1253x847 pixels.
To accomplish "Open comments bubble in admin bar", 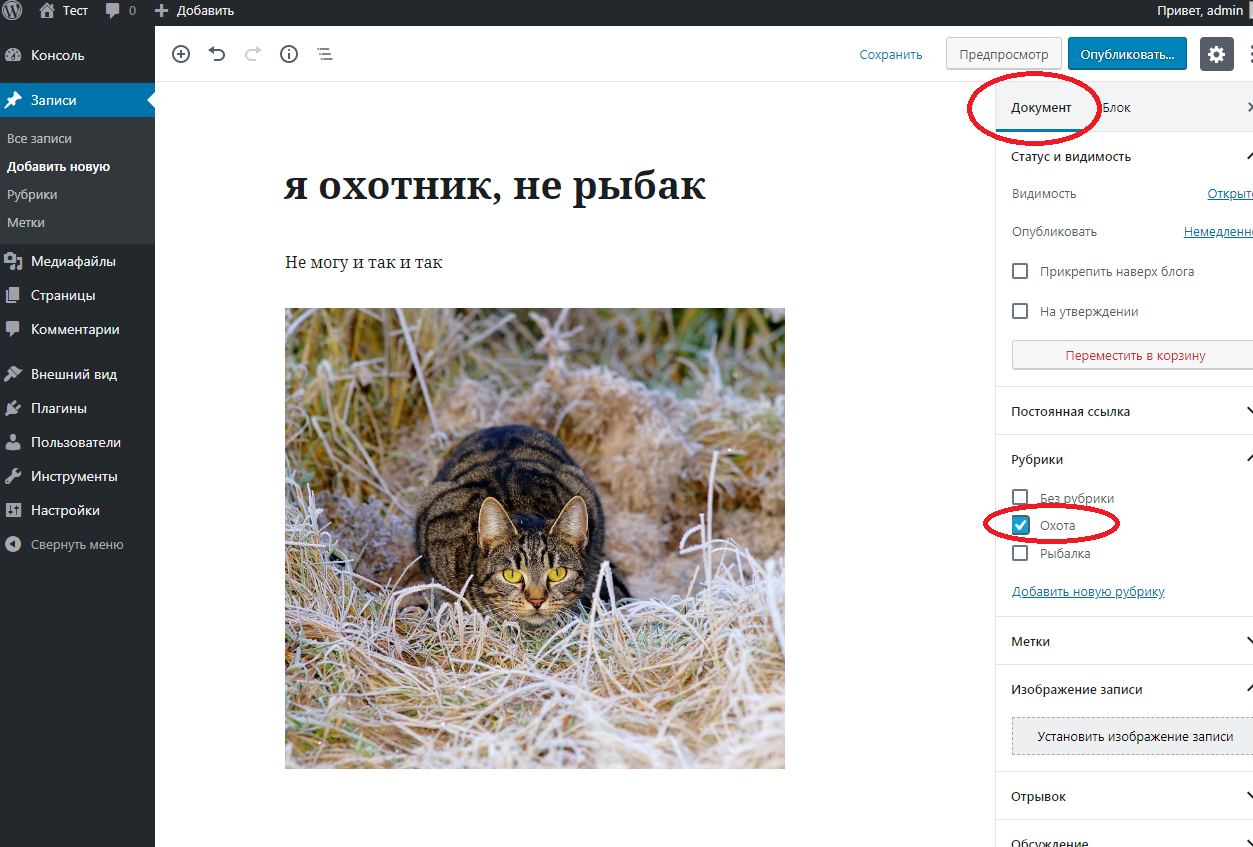I will coord(119,11).
